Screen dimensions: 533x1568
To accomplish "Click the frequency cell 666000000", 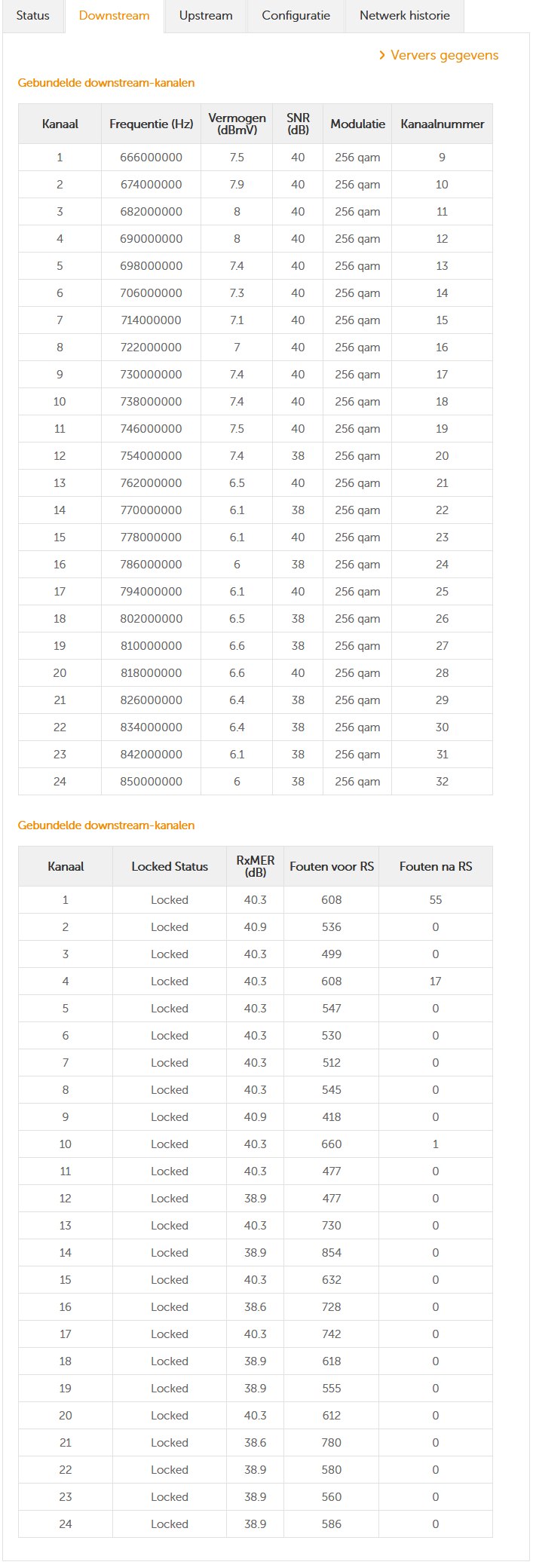I will (x=151, y=158).
